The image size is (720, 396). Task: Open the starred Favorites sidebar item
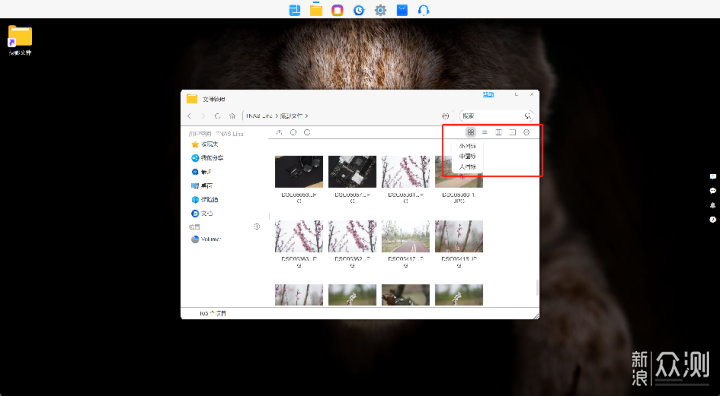pos(205,144)
